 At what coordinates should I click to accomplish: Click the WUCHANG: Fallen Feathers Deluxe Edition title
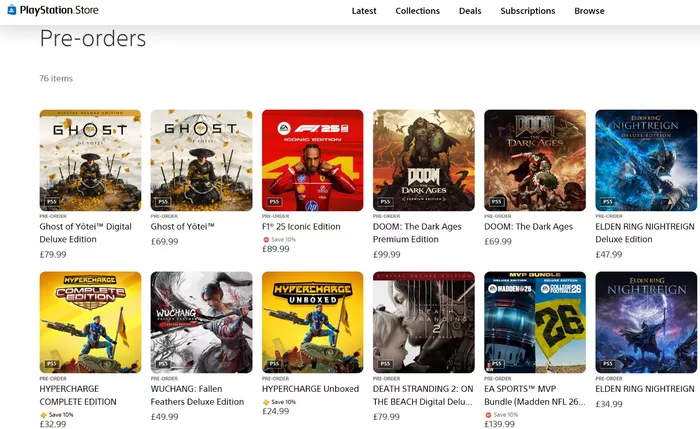197,396
